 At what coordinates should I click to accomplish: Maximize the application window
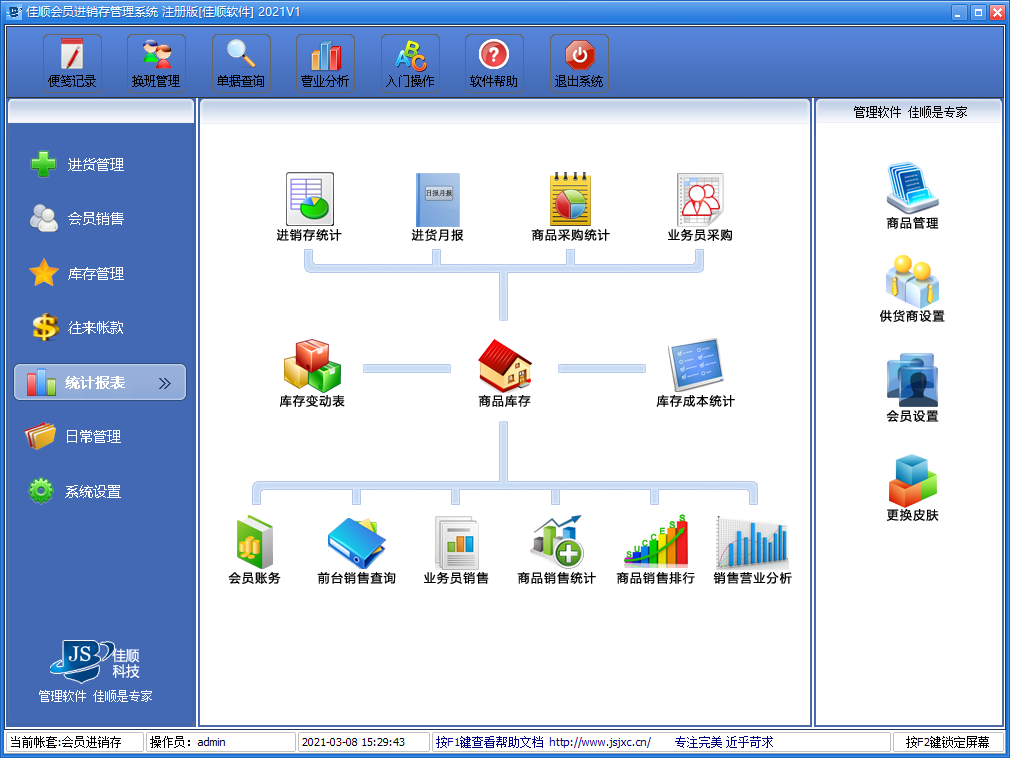click(x=978, y=12)
